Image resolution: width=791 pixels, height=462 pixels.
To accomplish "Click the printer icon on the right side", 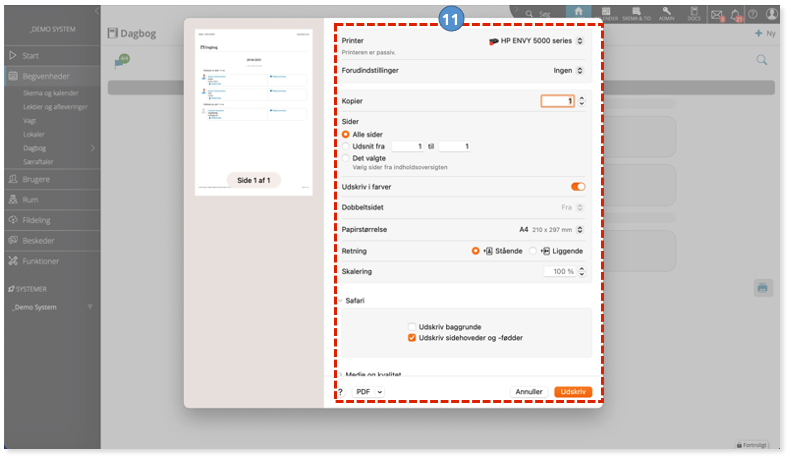I will tap(763, 288).
